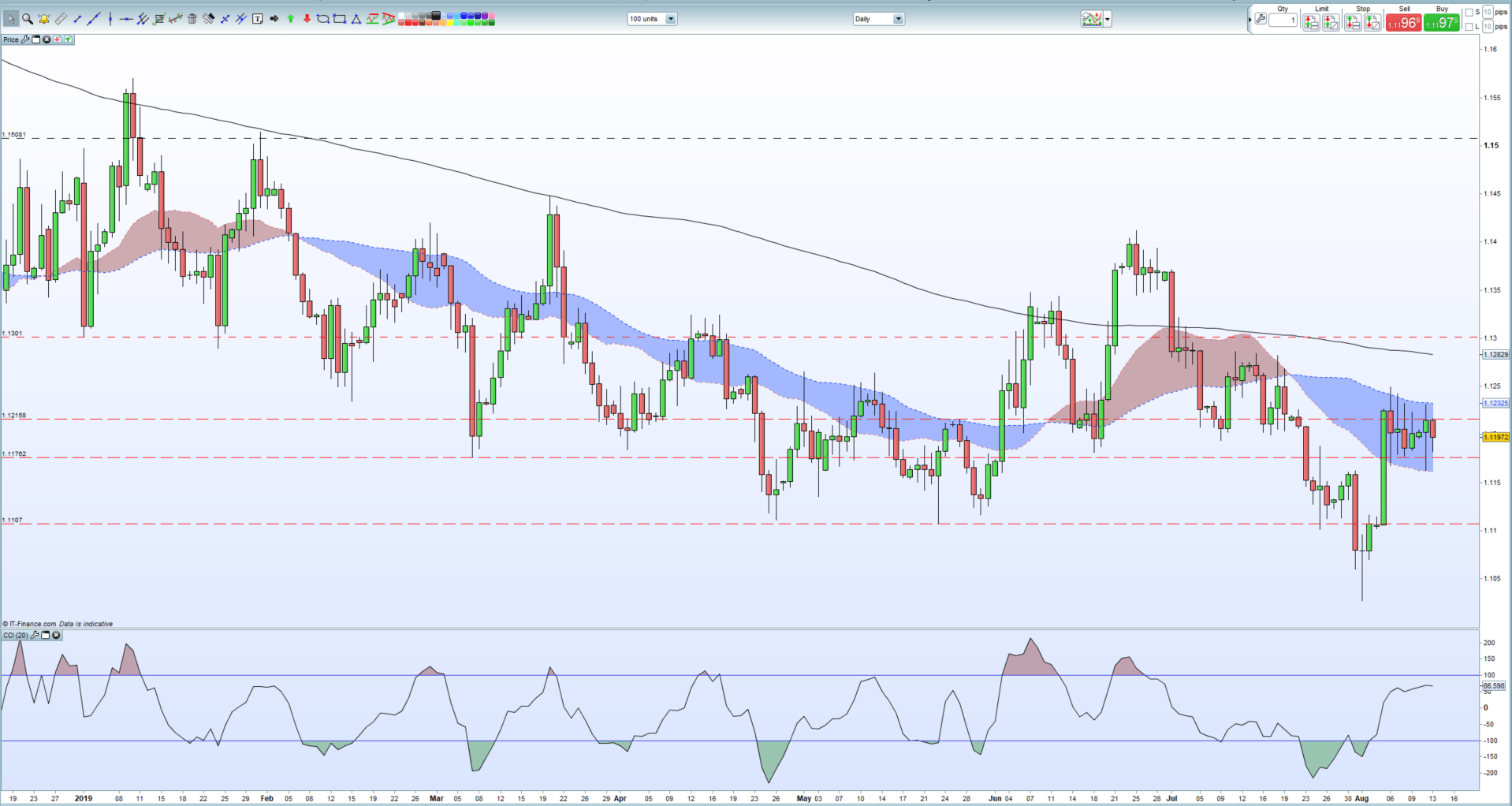Insert a red down arrow marker
The width and height of the screenshot is (1512, 806).
[x=307, y=19]
